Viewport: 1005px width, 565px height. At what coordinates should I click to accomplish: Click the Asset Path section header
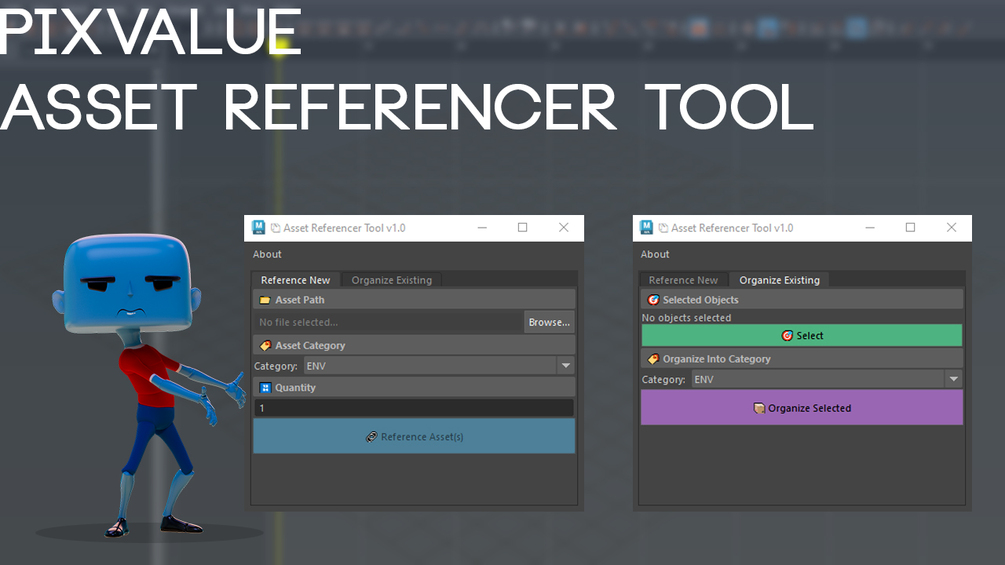(x=414, y=300)
